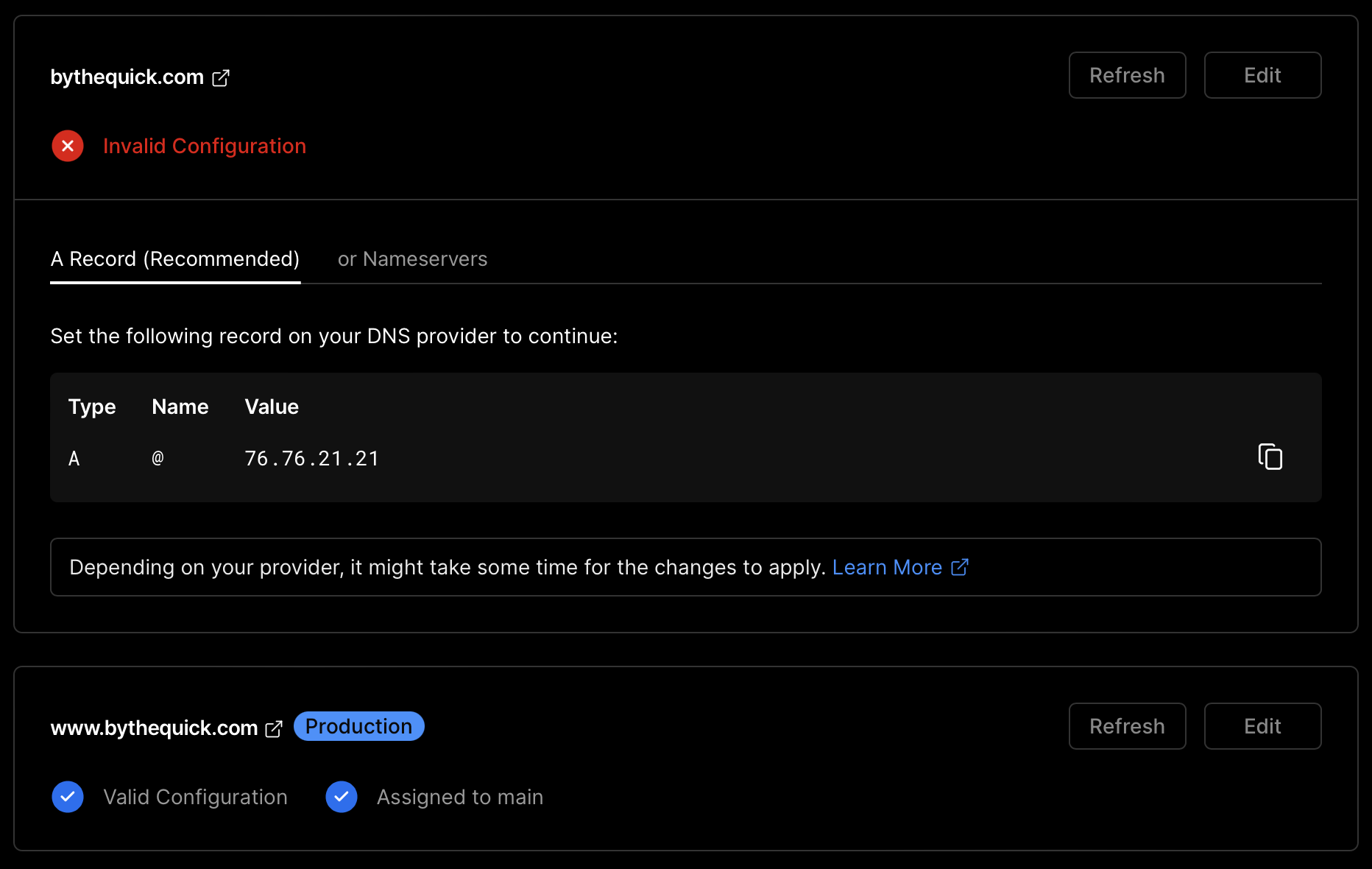1372x869 pixels.
Task: Open bythequick.com external link icon
Action: [221, 77]
